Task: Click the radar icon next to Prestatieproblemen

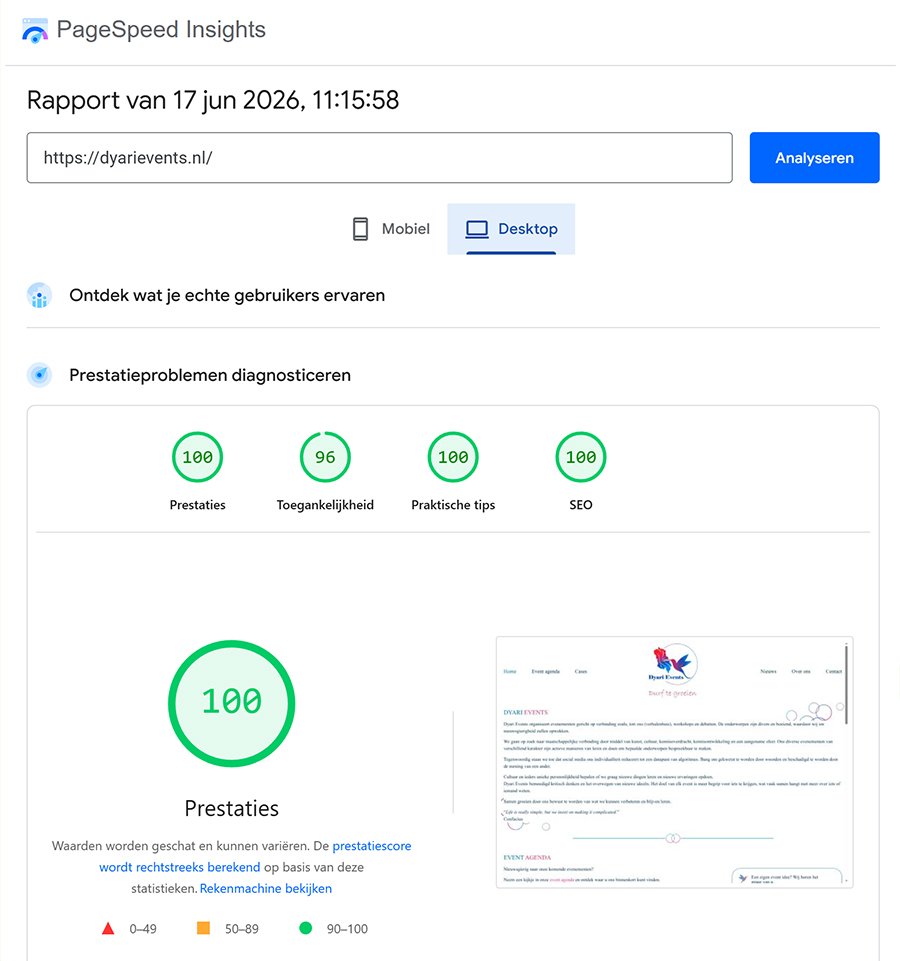Action: click(39, 374)
